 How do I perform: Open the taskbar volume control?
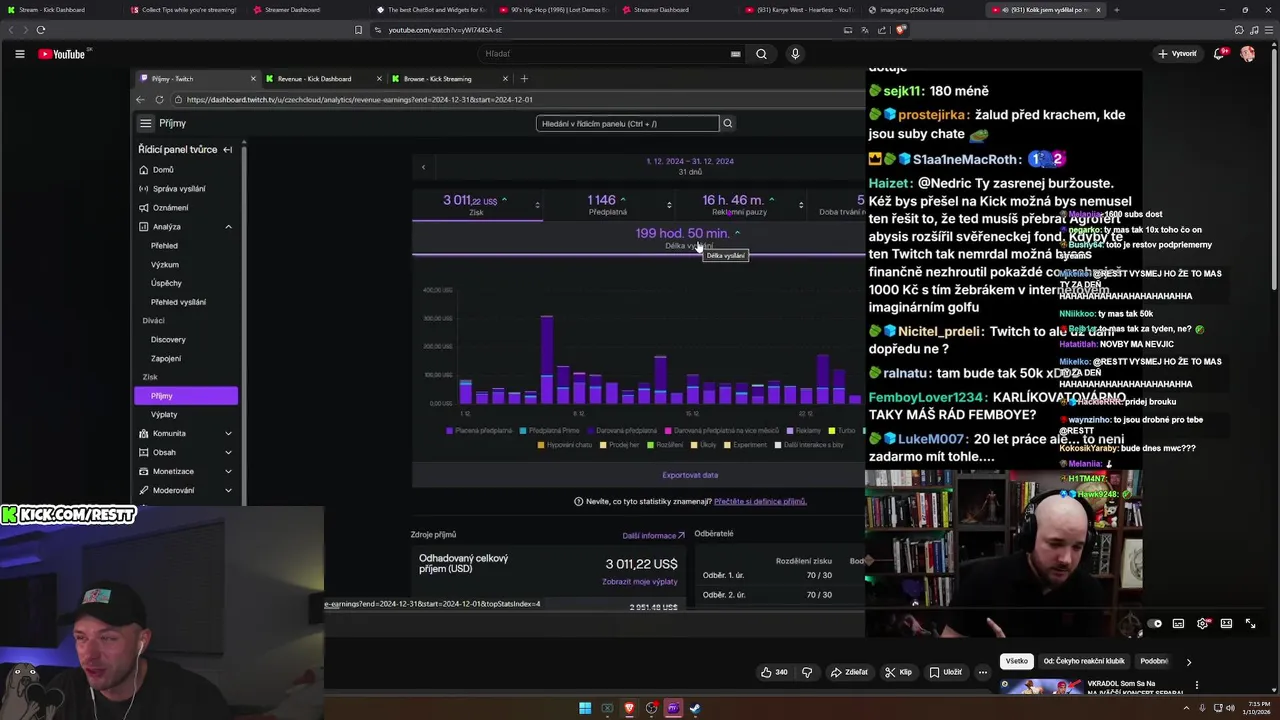1230,709
